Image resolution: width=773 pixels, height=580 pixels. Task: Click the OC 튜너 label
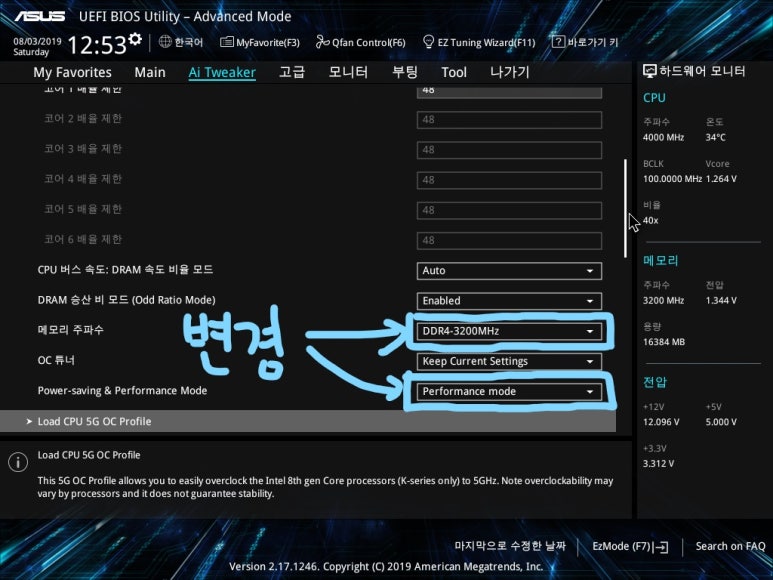pos(56,360)
